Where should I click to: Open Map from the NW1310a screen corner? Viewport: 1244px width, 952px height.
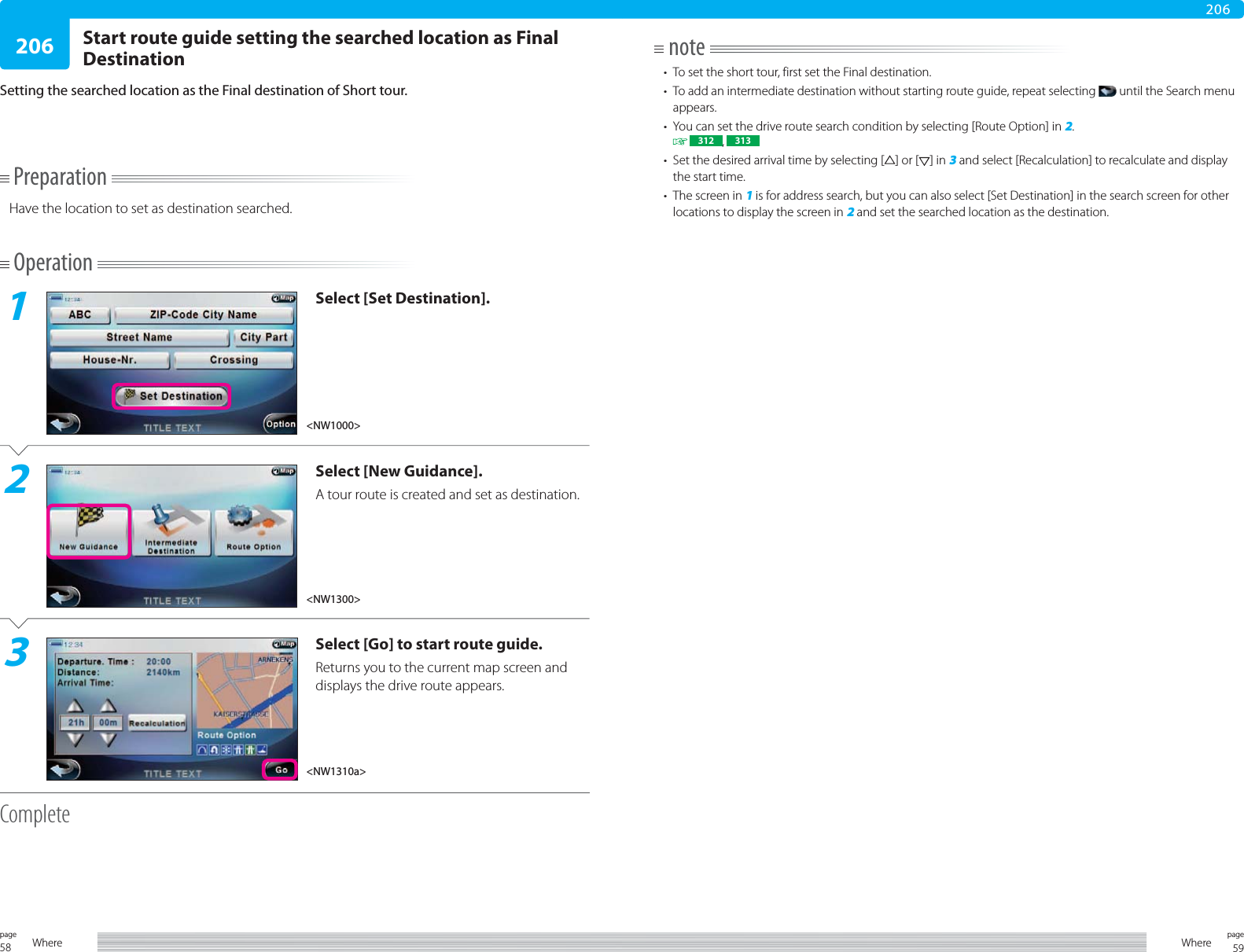pyautogui.click(x=283, y=645)
